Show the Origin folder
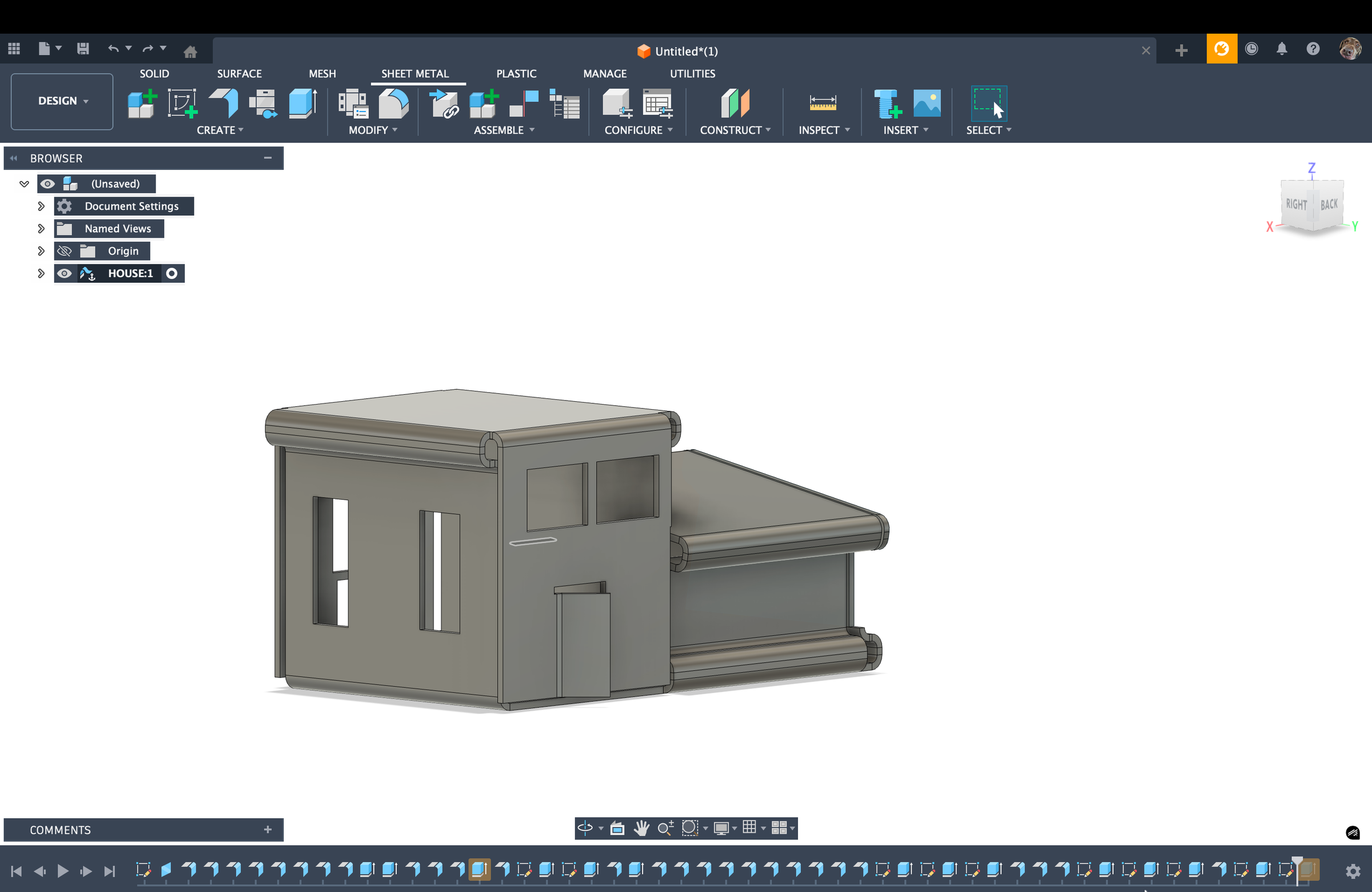Screen dimensions: 1372x892 click(x=64, y=251)
